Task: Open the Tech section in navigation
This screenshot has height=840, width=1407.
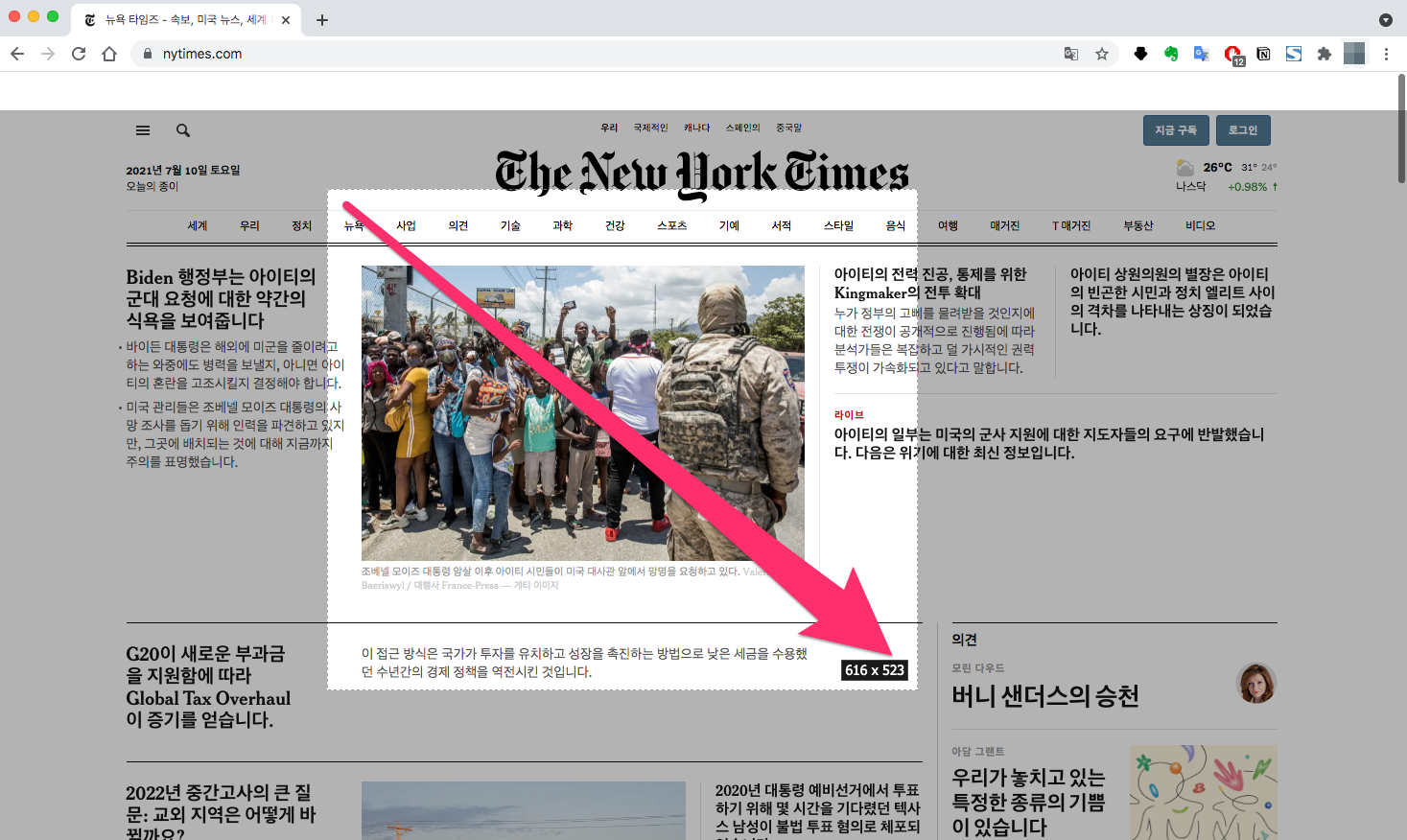Action: pos(510,225)
